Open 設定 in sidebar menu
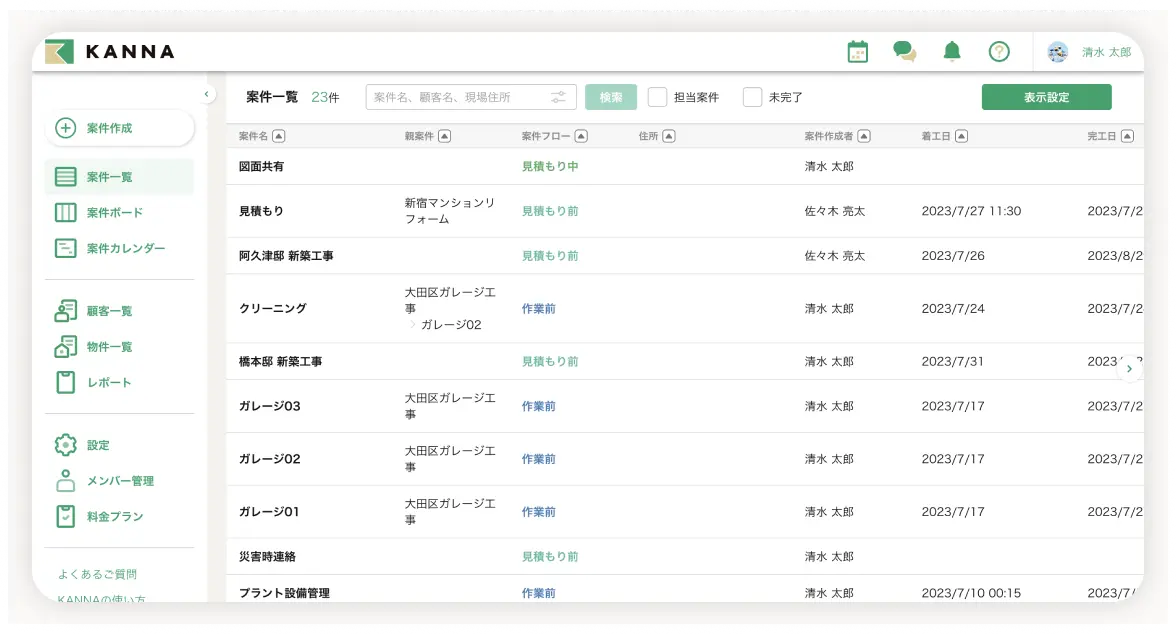This screenshot has width=1176, height=634. [x=120, y=445]
